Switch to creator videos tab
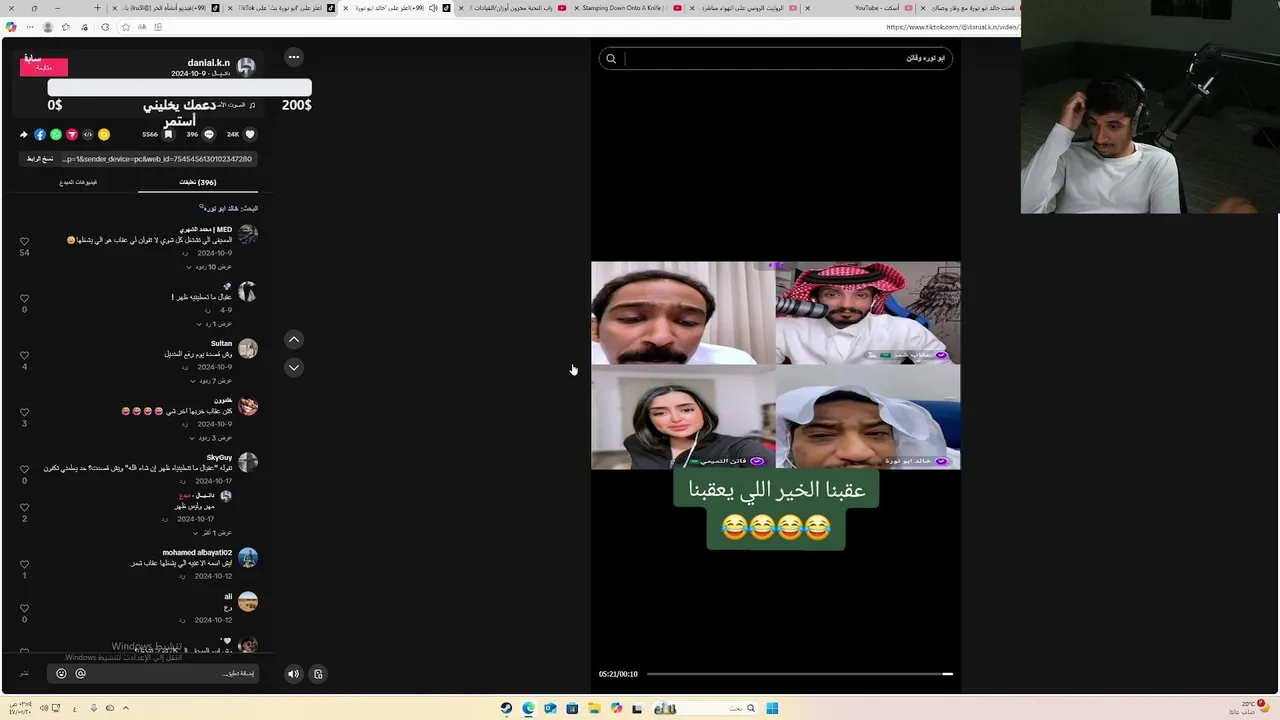The height and width of the screenshot is (720, 1280). pos(78,182)
